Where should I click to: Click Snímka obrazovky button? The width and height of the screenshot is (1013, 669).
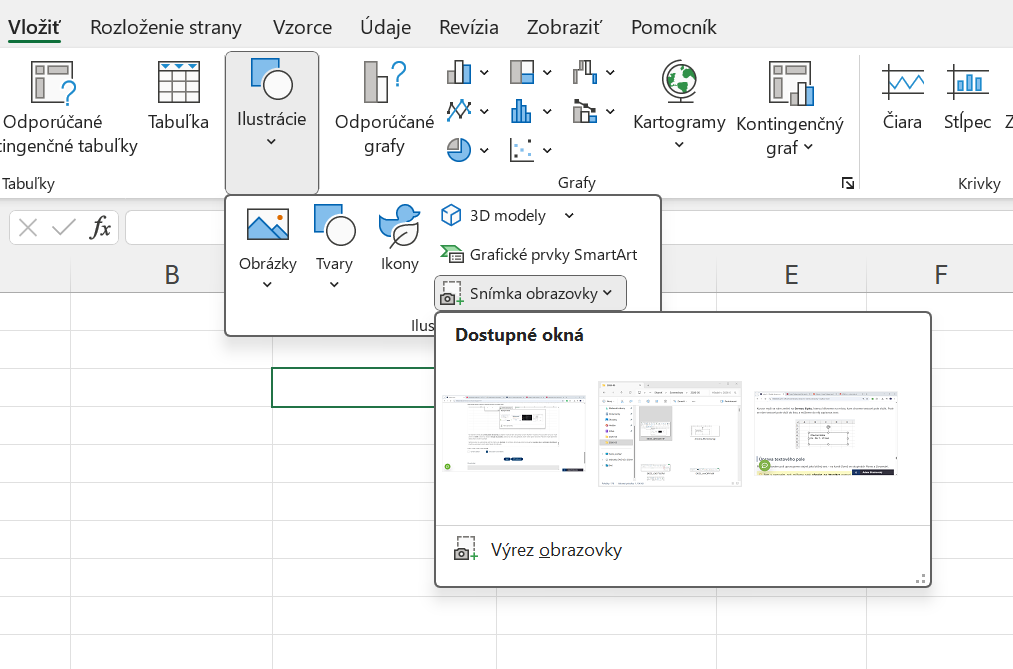click(x=530, y=294)
